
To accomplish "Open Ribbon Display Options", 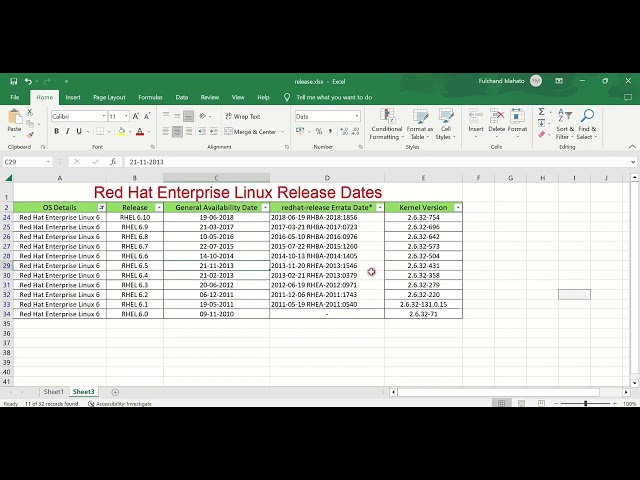I will coord(559,81).
